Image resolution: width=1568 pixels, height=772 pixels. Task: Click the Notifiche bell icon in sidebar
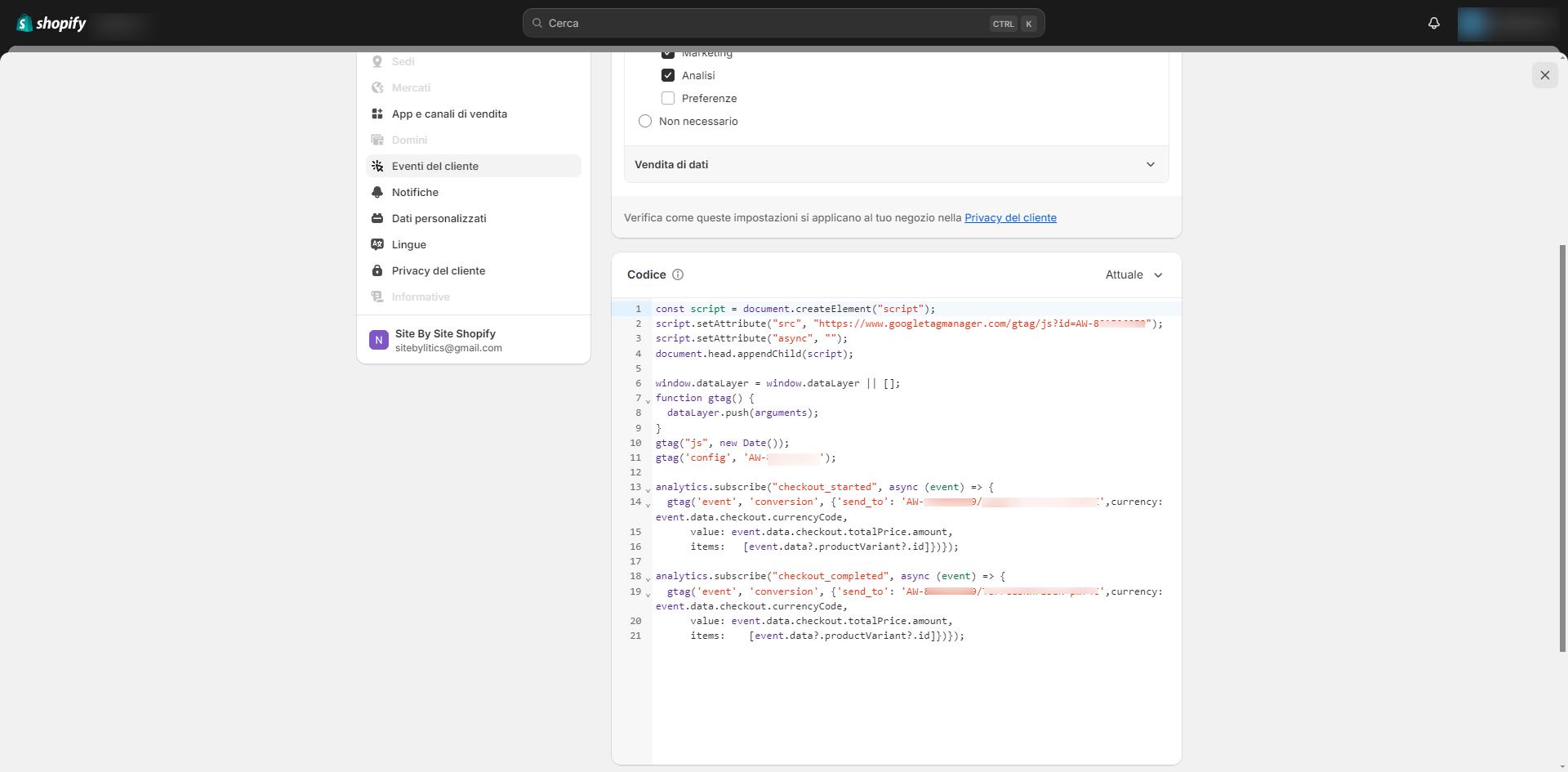pos(377,192)
